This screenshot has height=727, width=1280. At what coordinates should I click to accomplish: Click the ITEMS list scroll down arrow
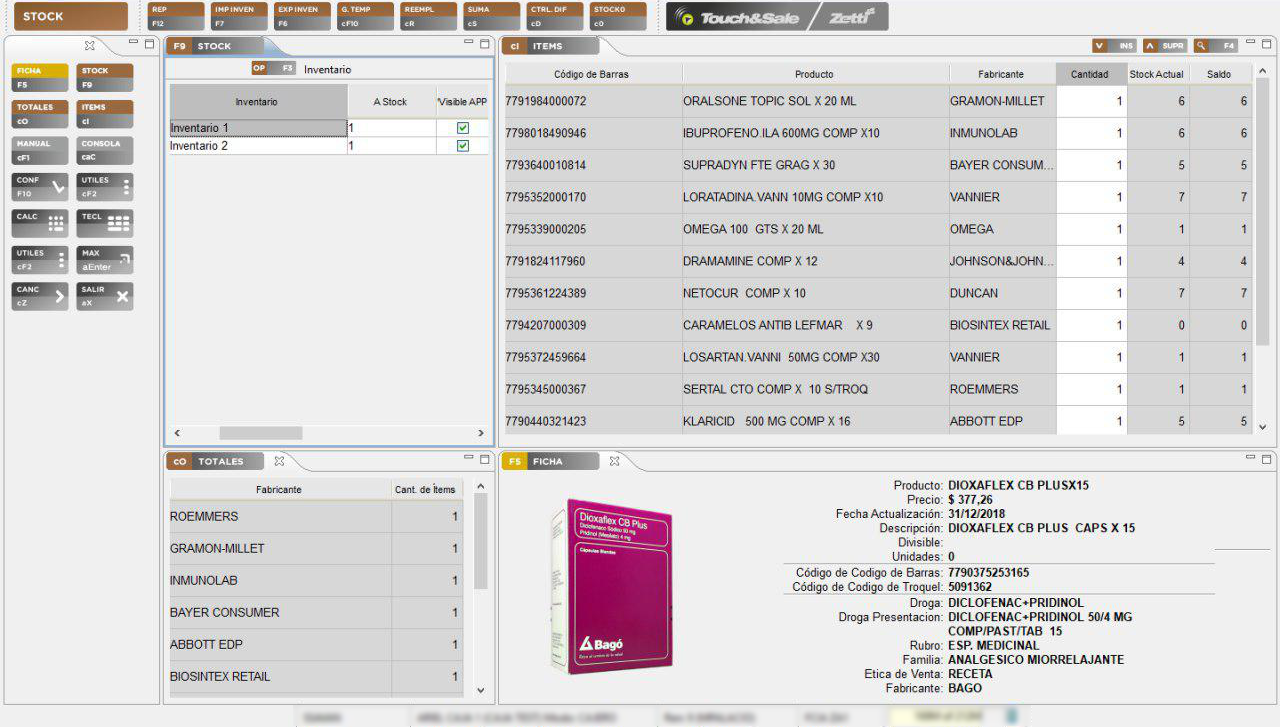coord(1262,427)
